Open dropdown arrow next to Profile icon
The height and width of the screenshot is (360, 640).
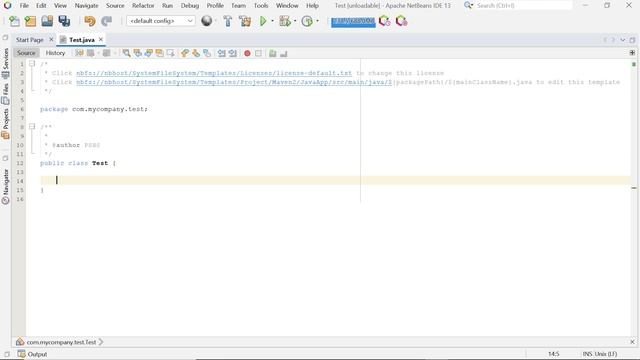pyautogui.click(x=317, y=21)
